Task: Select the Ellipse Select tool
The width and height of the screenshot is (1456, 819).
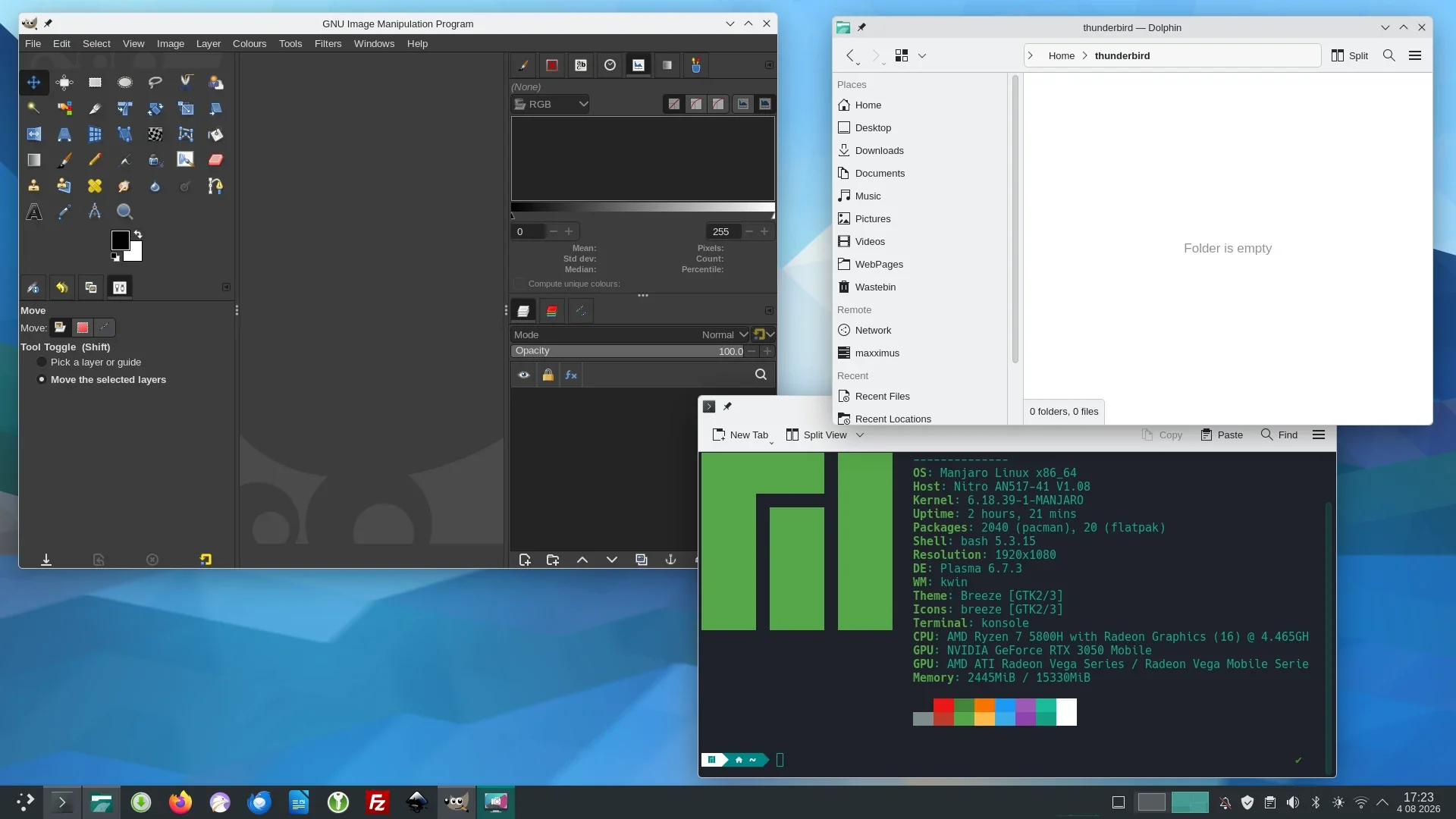Action: (x=125, y=83)
